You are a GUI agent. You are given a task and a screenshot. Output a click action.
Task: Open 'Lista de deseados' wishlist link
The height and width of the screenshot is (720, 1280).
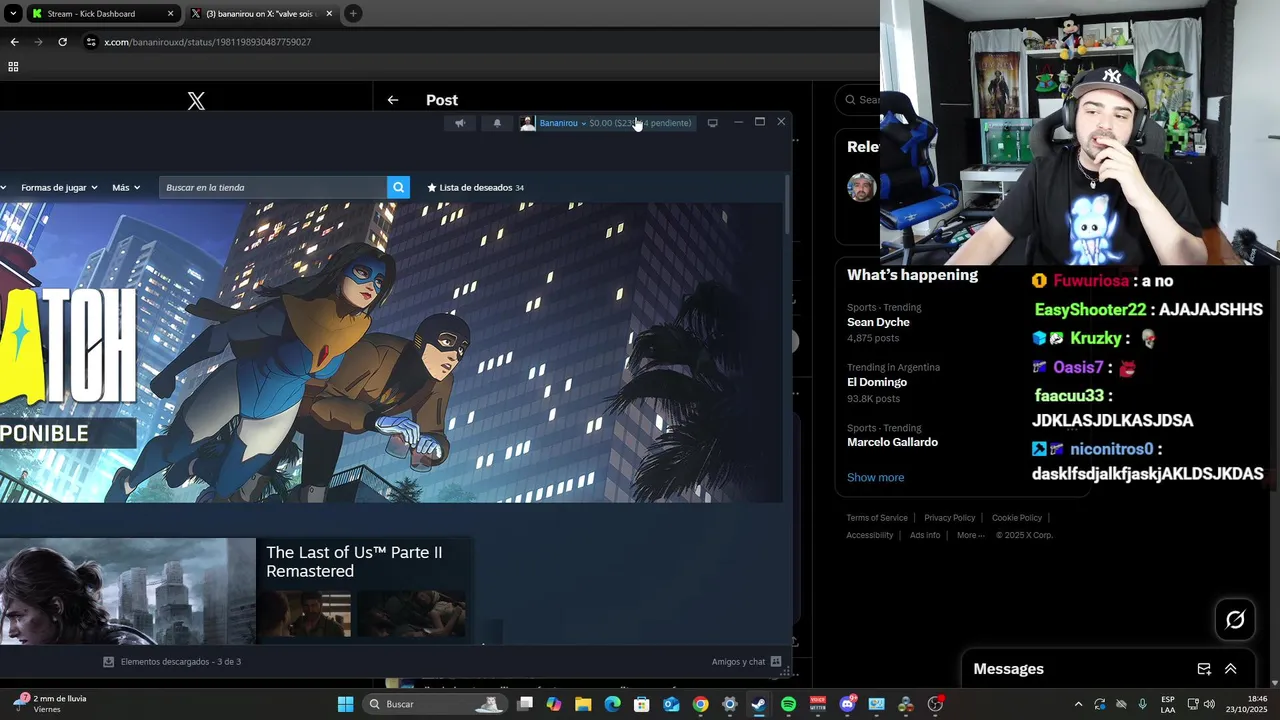pyautogui.click(x=475, y=187)
